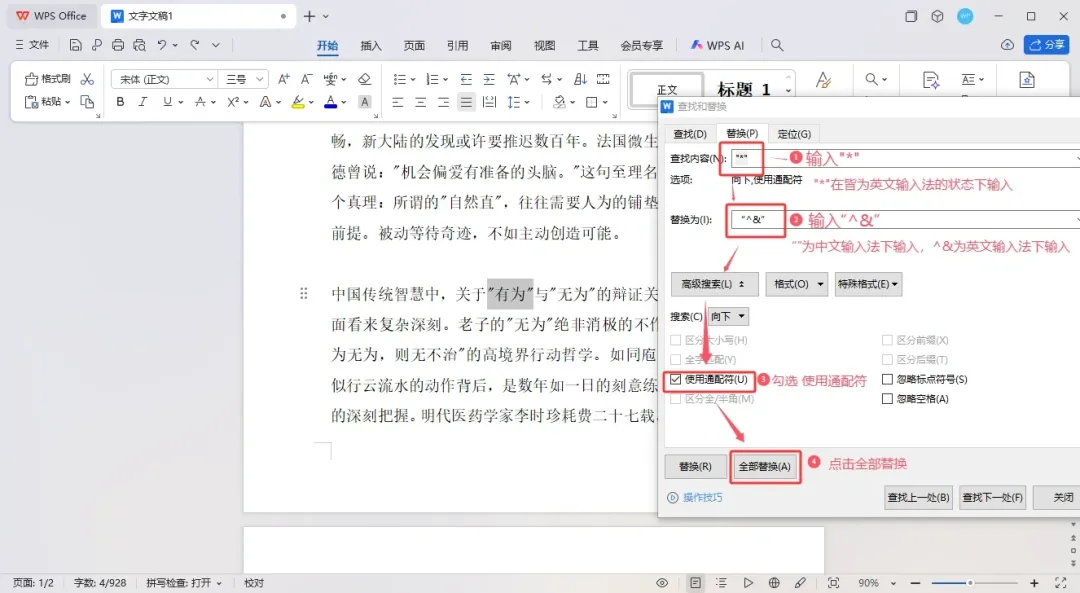Clear formatting with the eraser icon
1080x593 pixels.
(364, 79)
